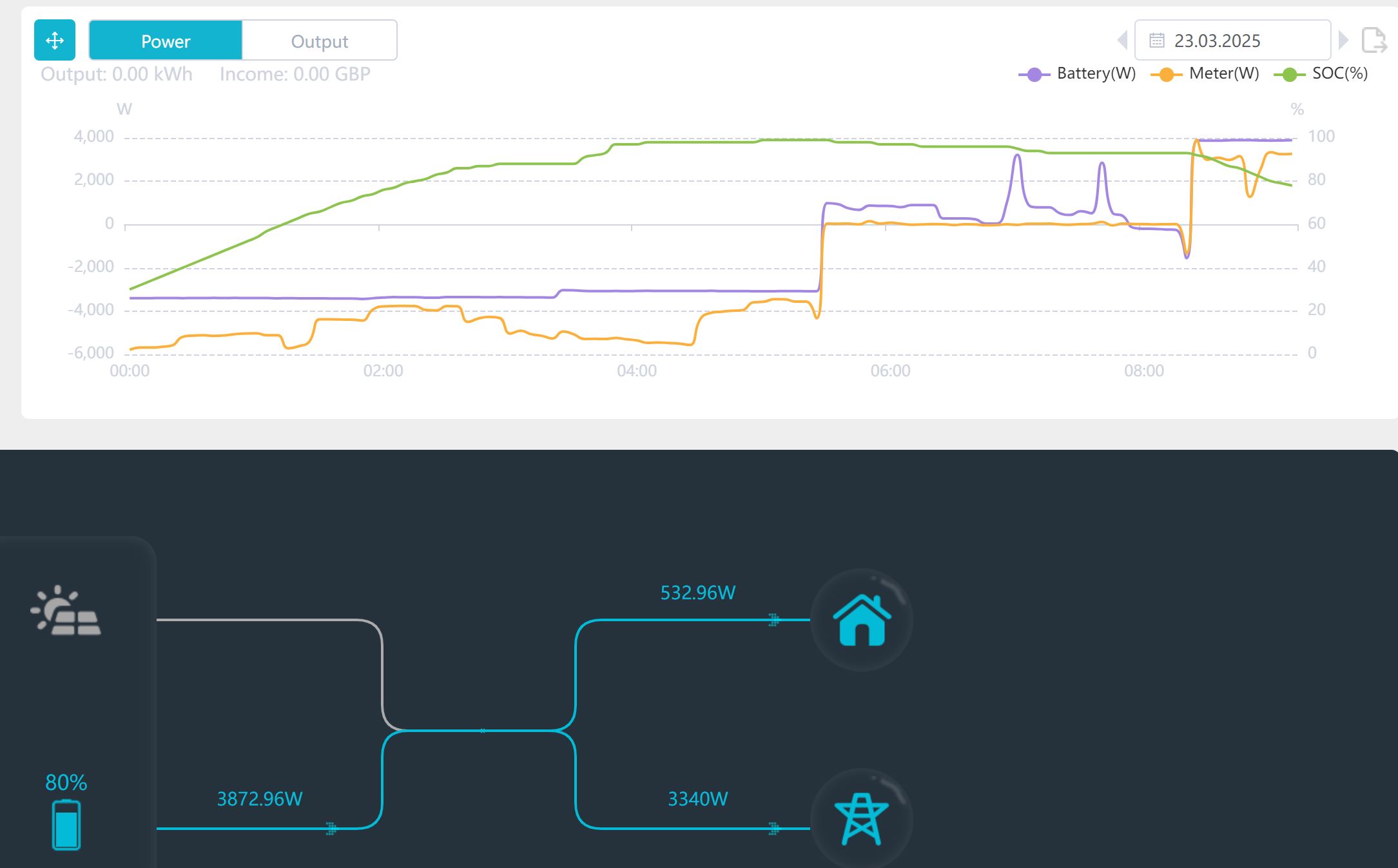Toggle Battery(W) series in legend

(x=1077, y=73)
